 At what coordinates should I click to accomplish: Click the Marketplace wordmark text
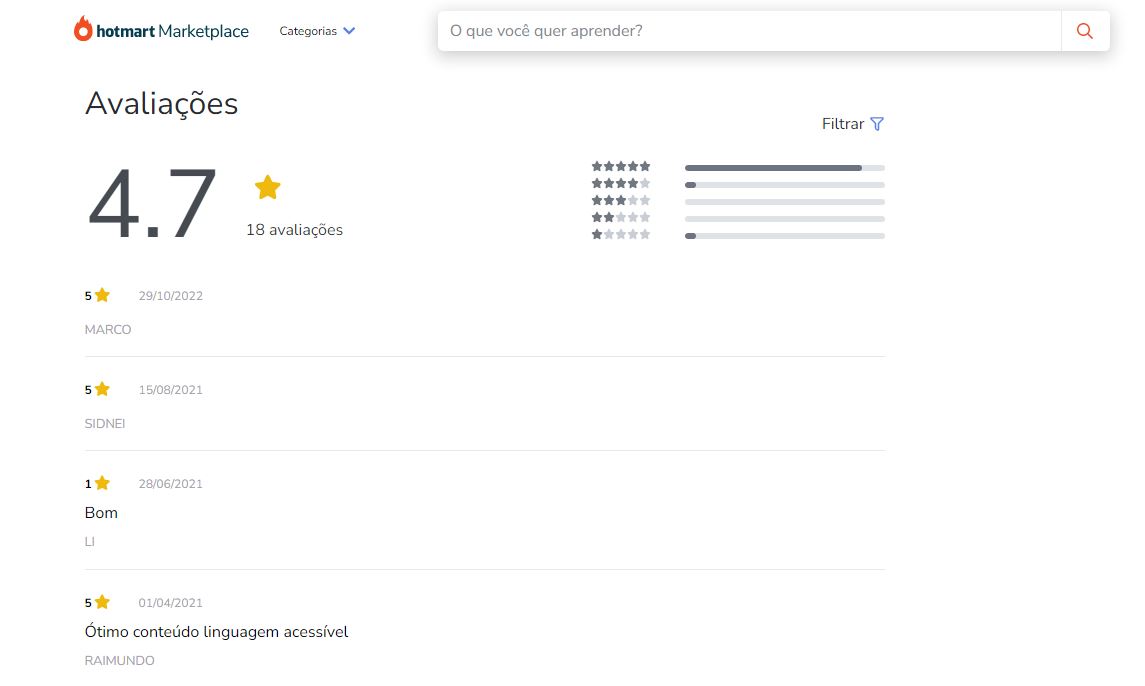[203, 31]
